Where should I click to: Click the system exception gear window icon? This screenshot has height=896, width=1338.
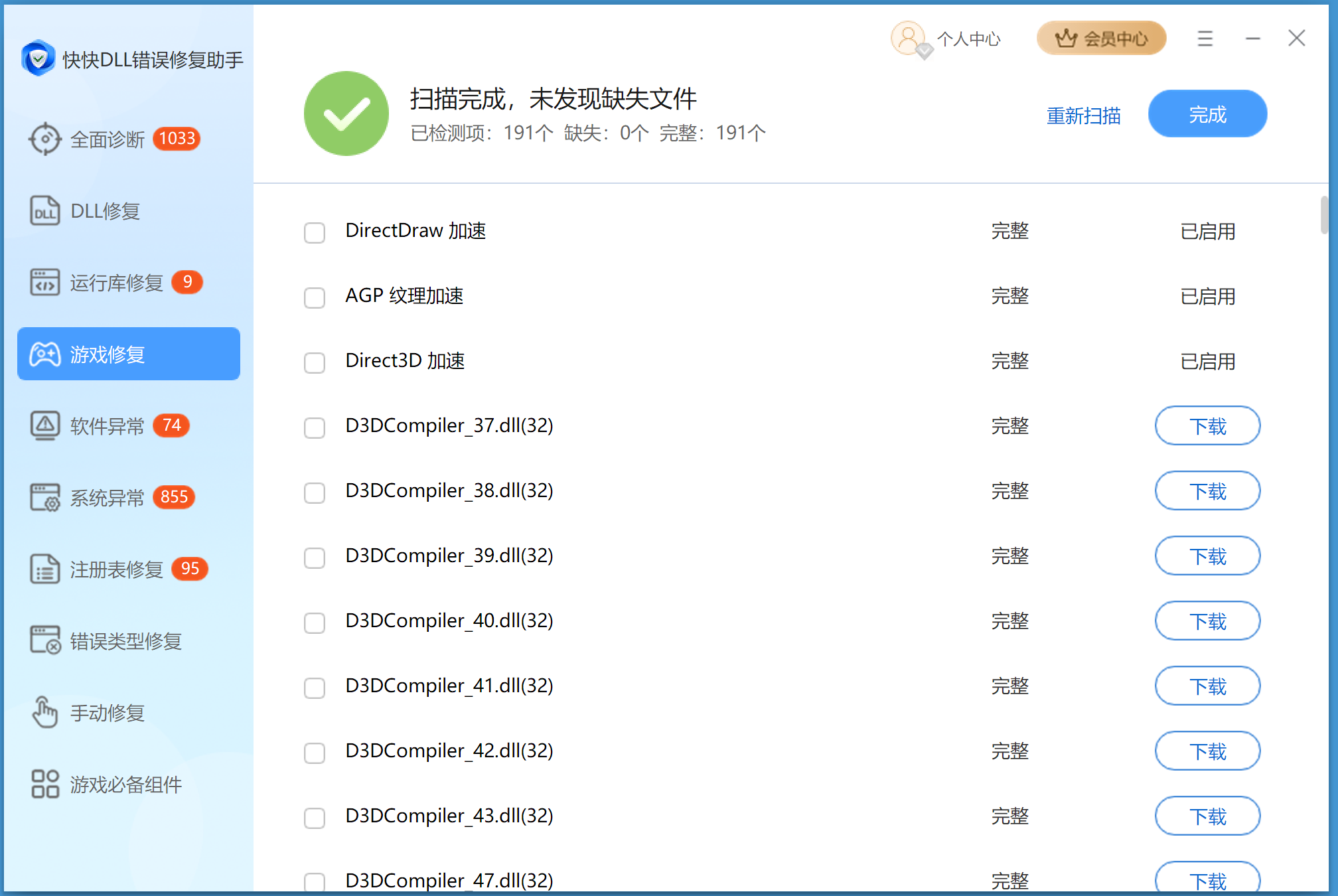click(44, 497)
